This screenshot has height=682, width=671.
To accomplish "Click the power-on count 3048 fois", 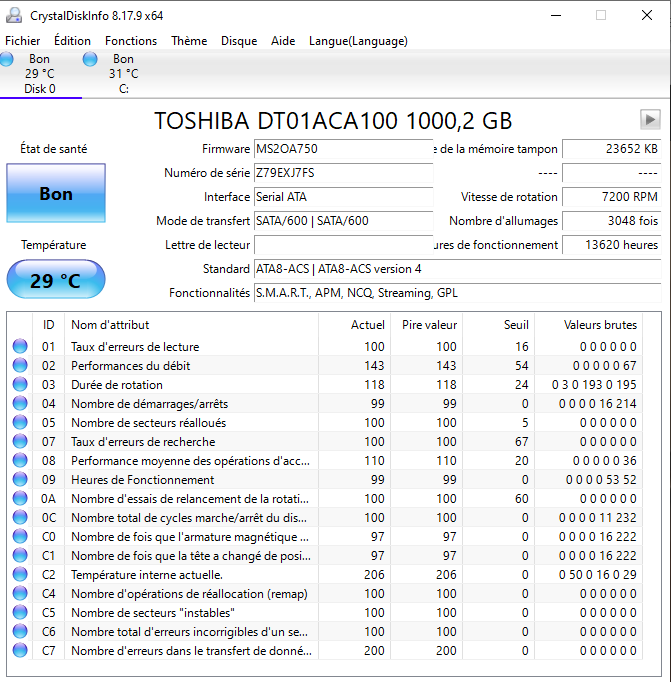I will (611, 221).
